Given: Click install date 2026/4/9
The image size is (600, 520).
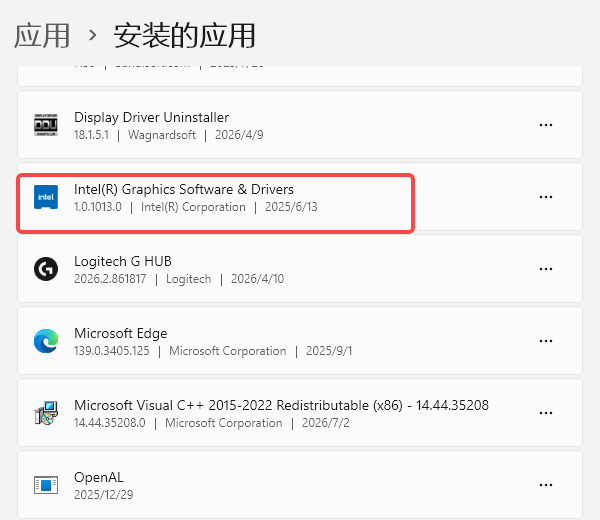Looking at the screenshot, I should (239, 135).
